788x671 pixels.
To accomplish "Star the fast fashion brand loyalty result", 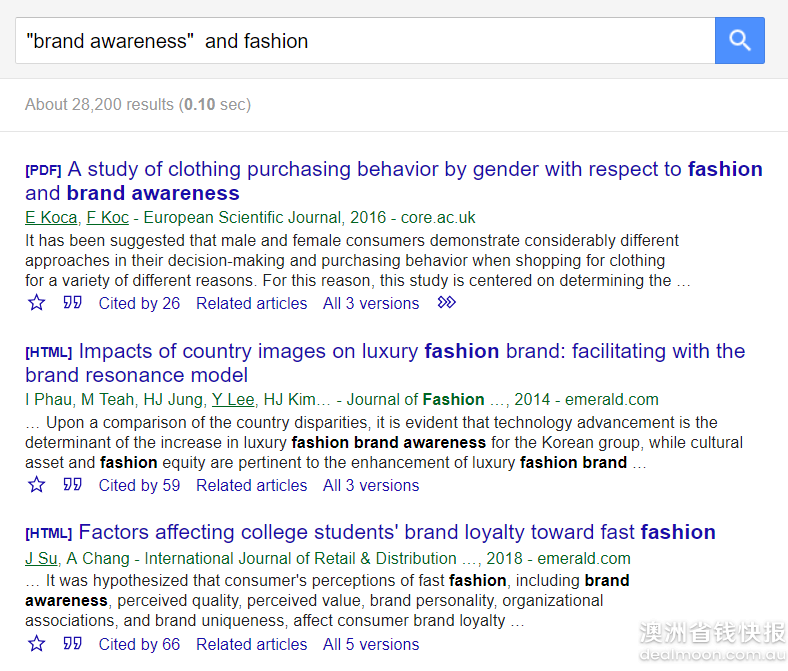I will point(36,644).
